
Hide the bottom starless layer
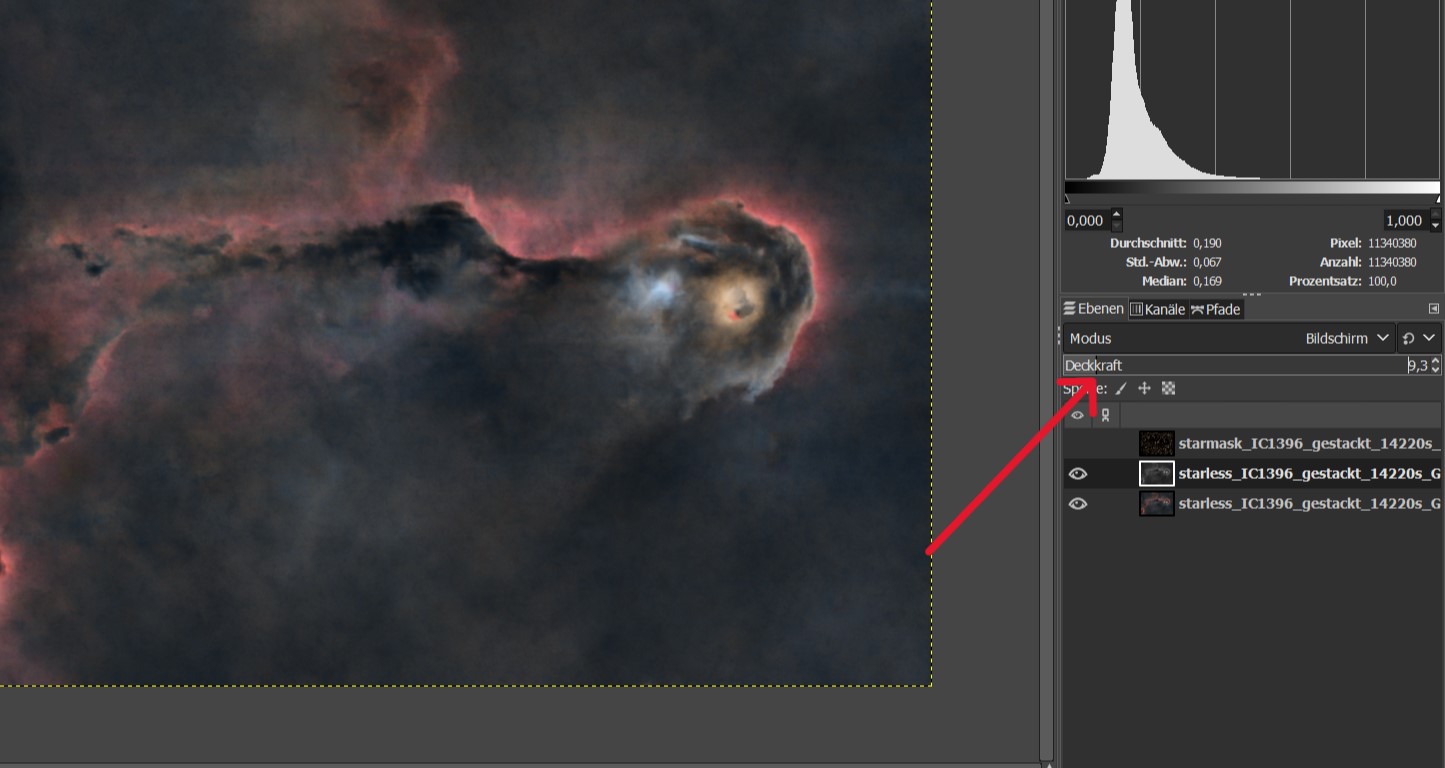tap(1077, 503)
